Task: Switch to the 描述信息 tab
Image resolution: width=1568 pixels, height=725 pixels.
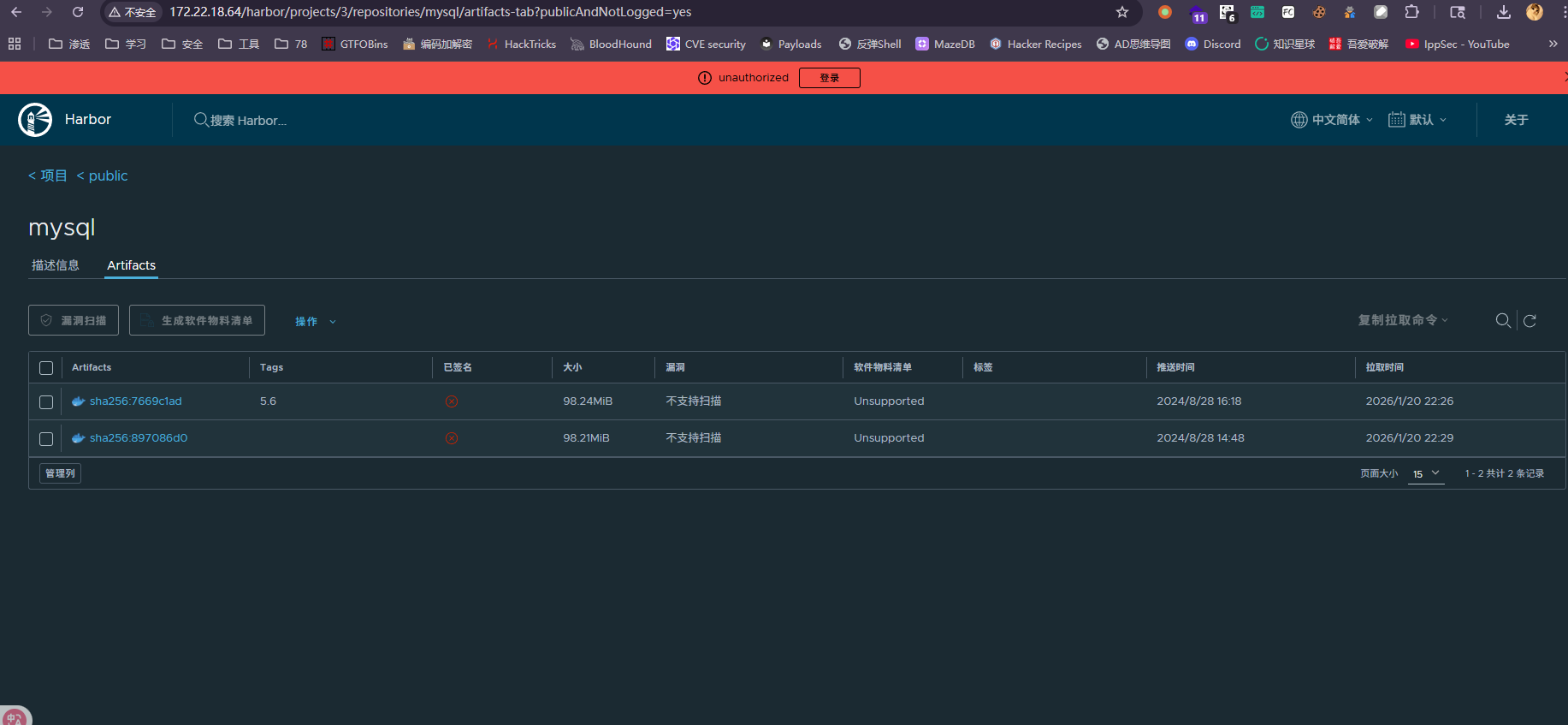Action: (x=56, y=265)
